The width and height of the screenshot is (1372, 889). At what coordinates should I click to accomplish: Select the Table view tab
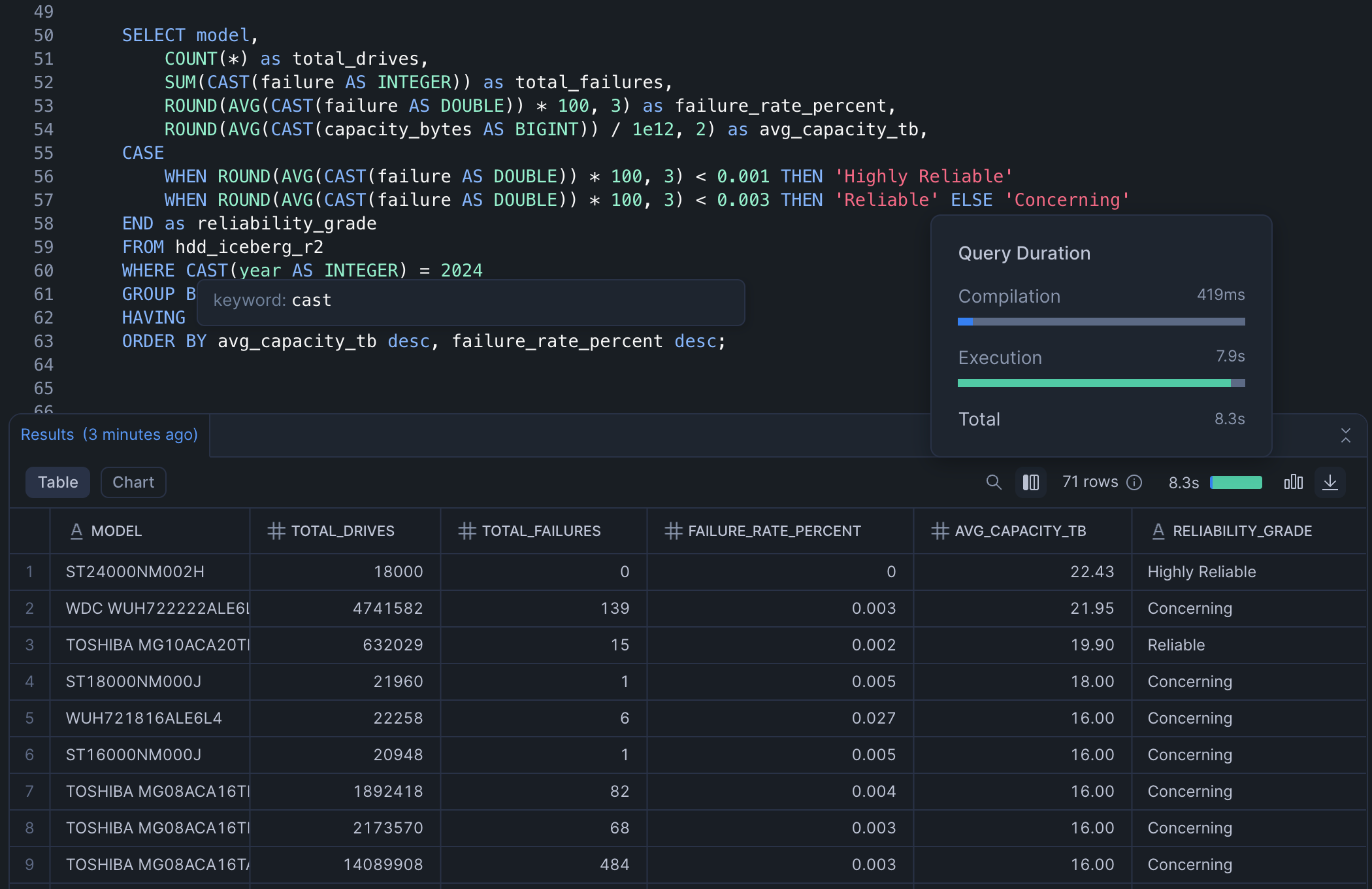57,482
